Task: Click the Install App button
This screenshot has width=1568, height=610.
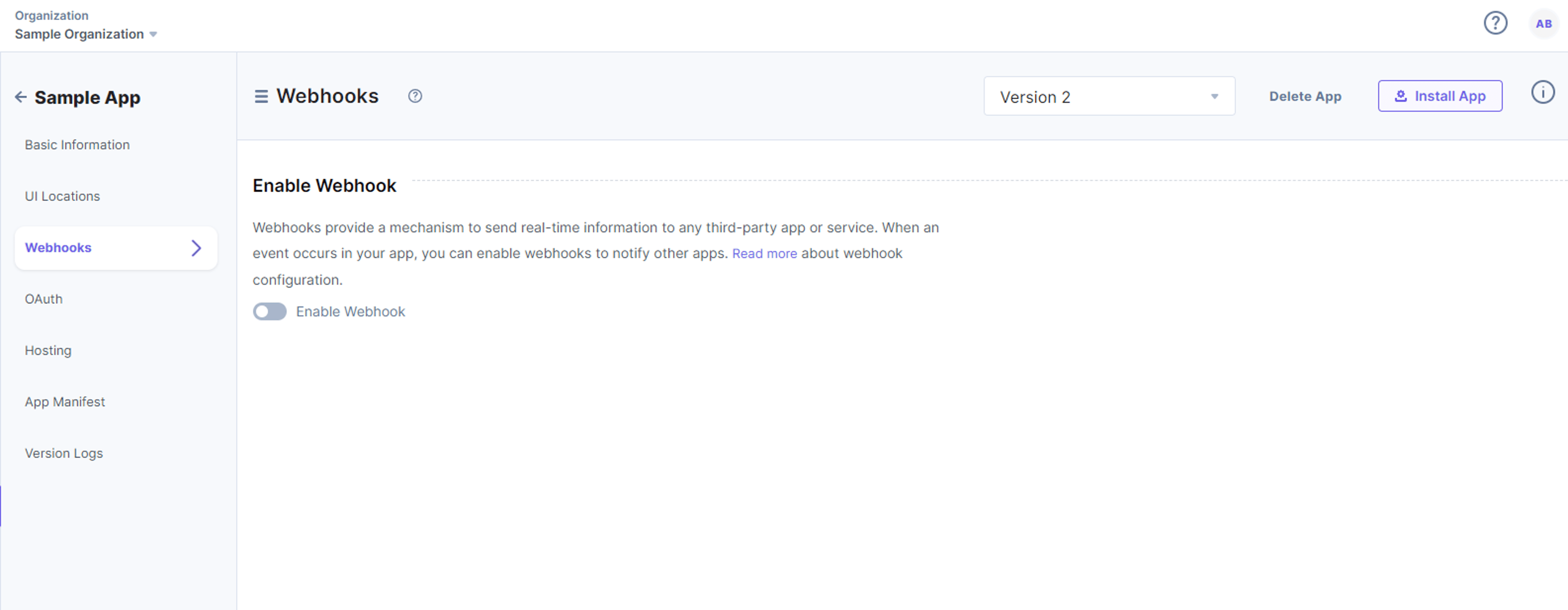Action: 1440,96
